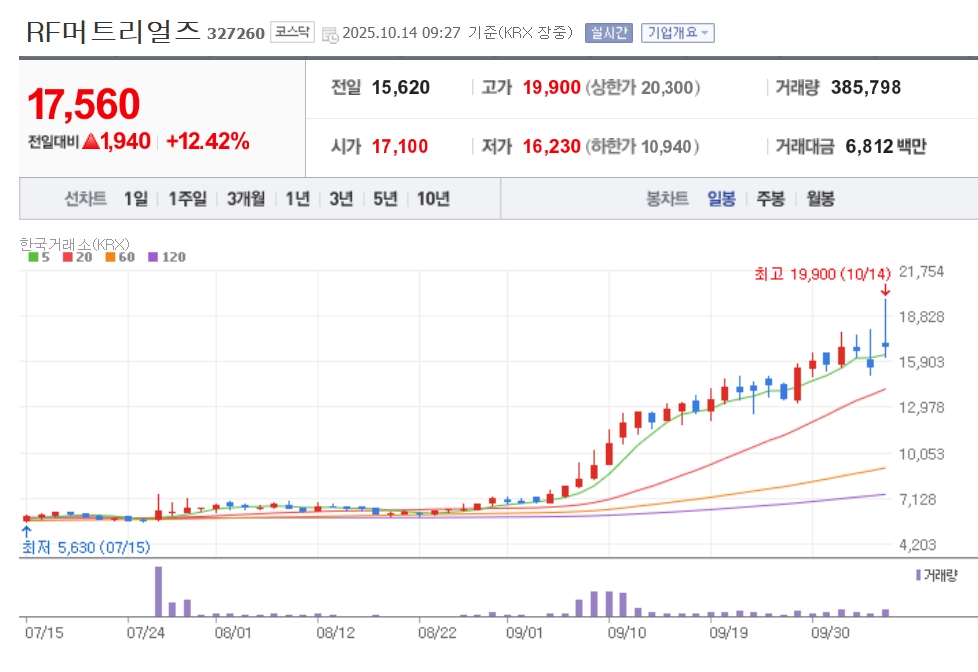Click the red arrow under 최고 19,900

point(885,290)
